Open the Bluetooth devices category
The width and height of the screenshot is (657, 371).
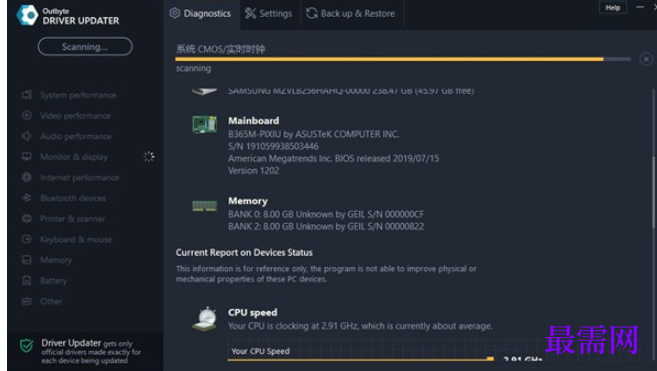pos(73,198)
